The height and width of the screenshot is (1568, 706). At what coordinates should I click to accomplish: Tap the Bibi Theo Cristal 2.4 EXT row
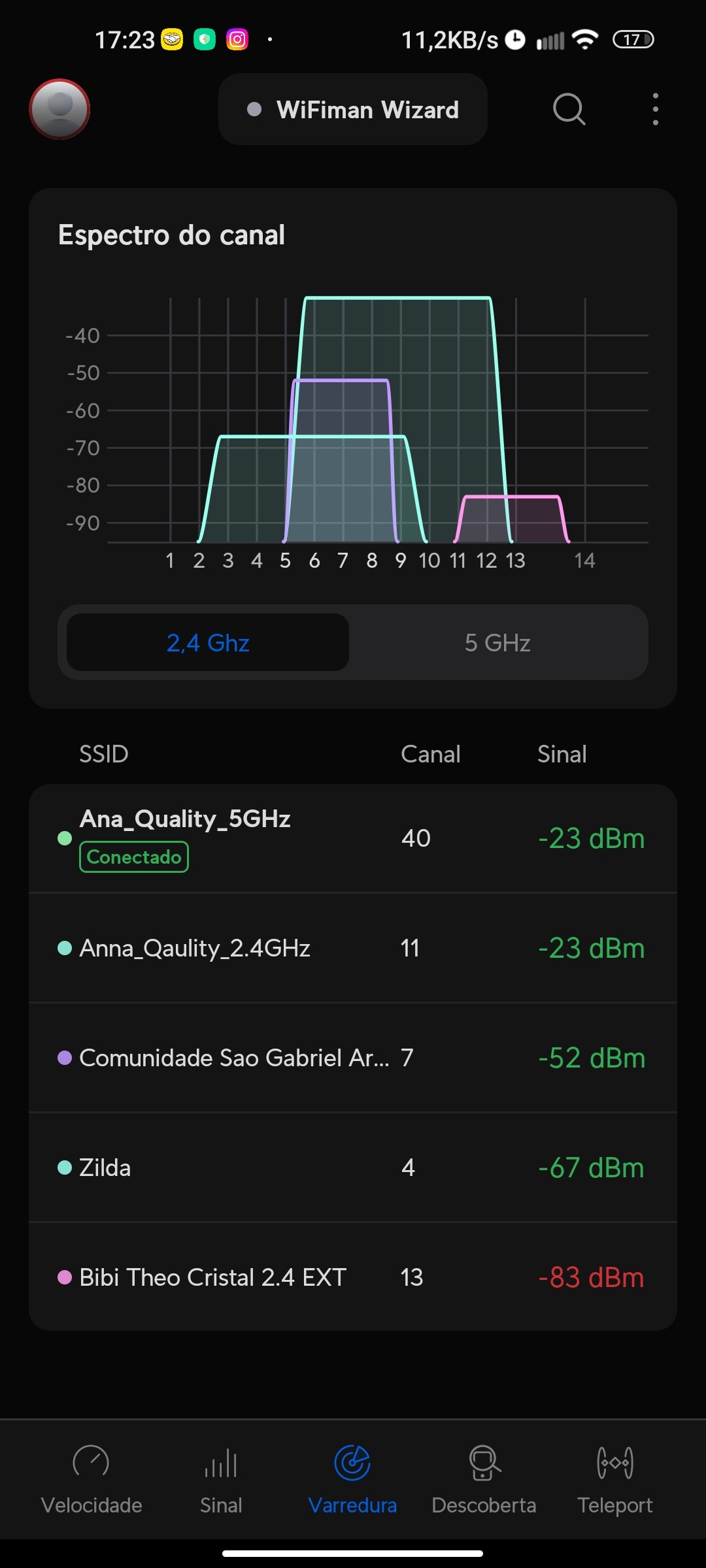pos(353,1277)
